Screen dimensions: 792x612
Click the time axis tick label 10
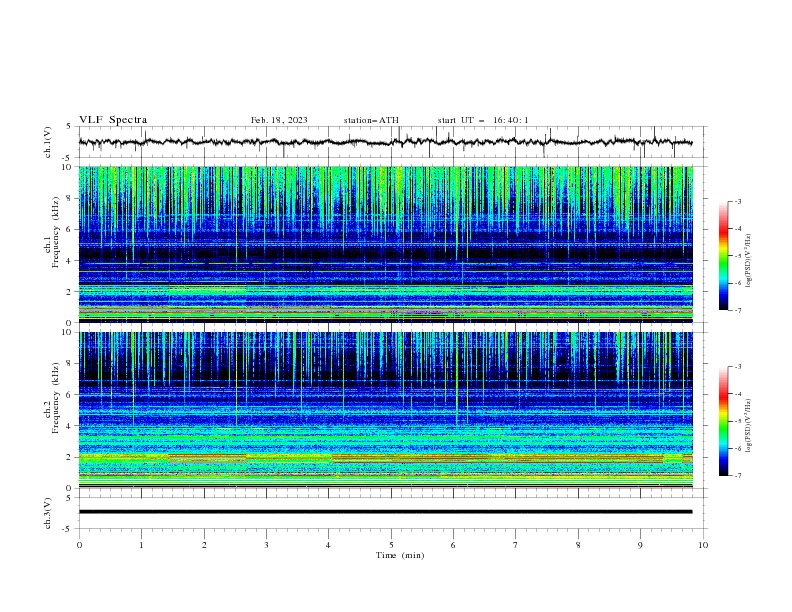coord(703,545)
